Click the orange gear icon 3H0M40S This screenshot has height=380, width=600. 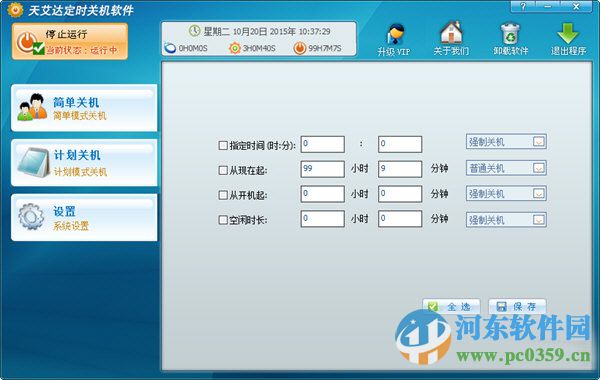235,48
